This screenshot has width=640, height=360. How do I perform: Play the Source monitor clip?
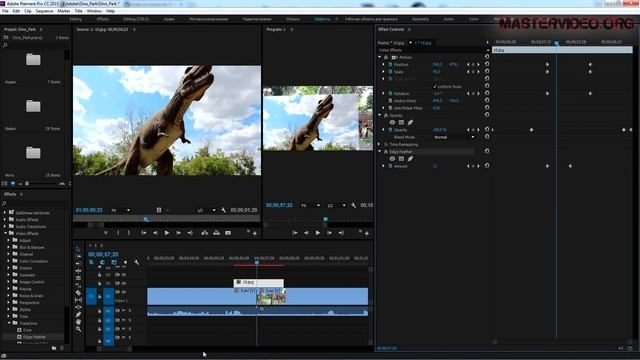click(x=167, y=233)
